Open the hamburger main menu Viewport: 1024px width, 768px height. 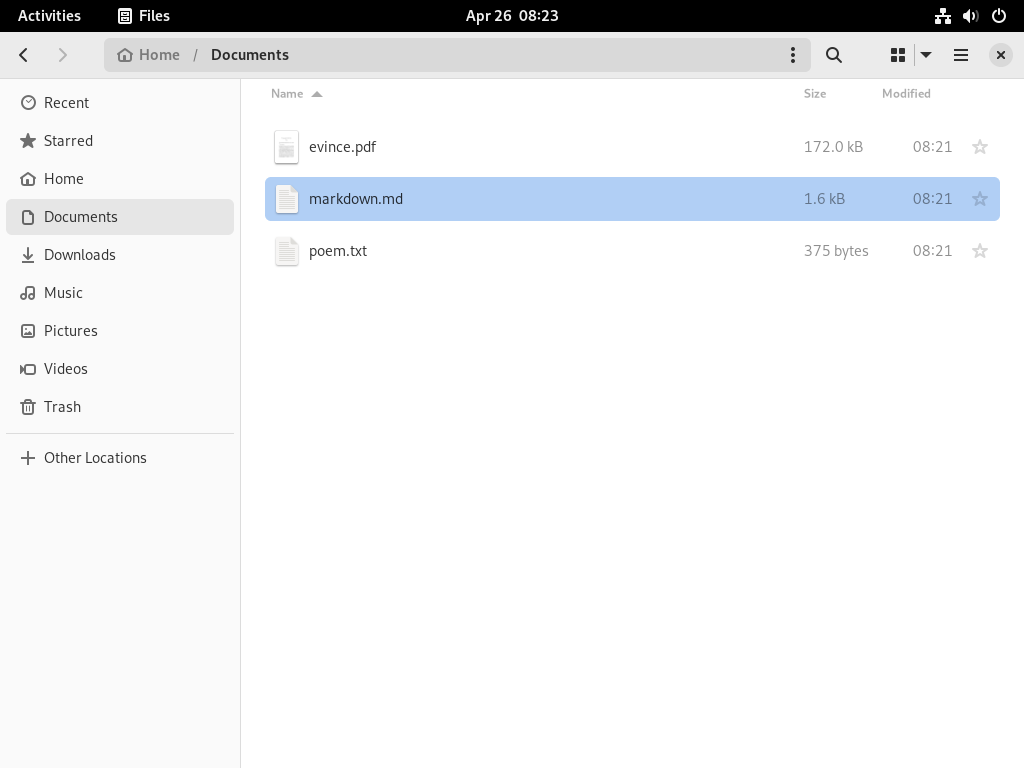[x=961, y=55]
